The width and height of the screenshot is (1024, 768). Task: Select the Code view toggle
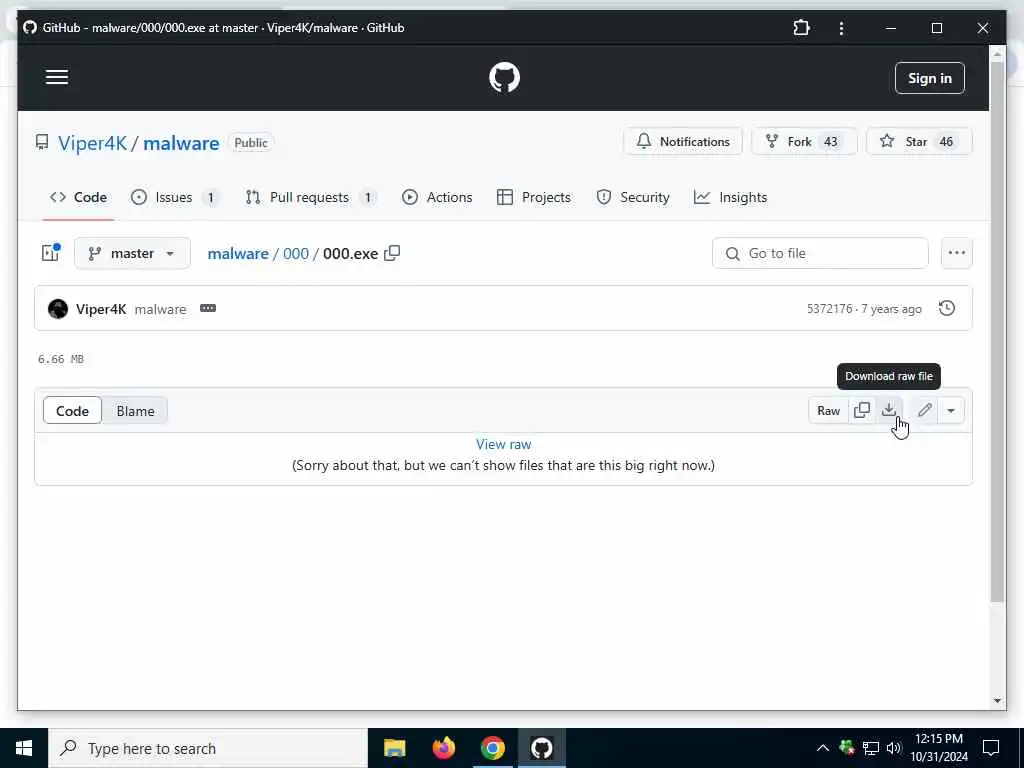tap(72, 411)
